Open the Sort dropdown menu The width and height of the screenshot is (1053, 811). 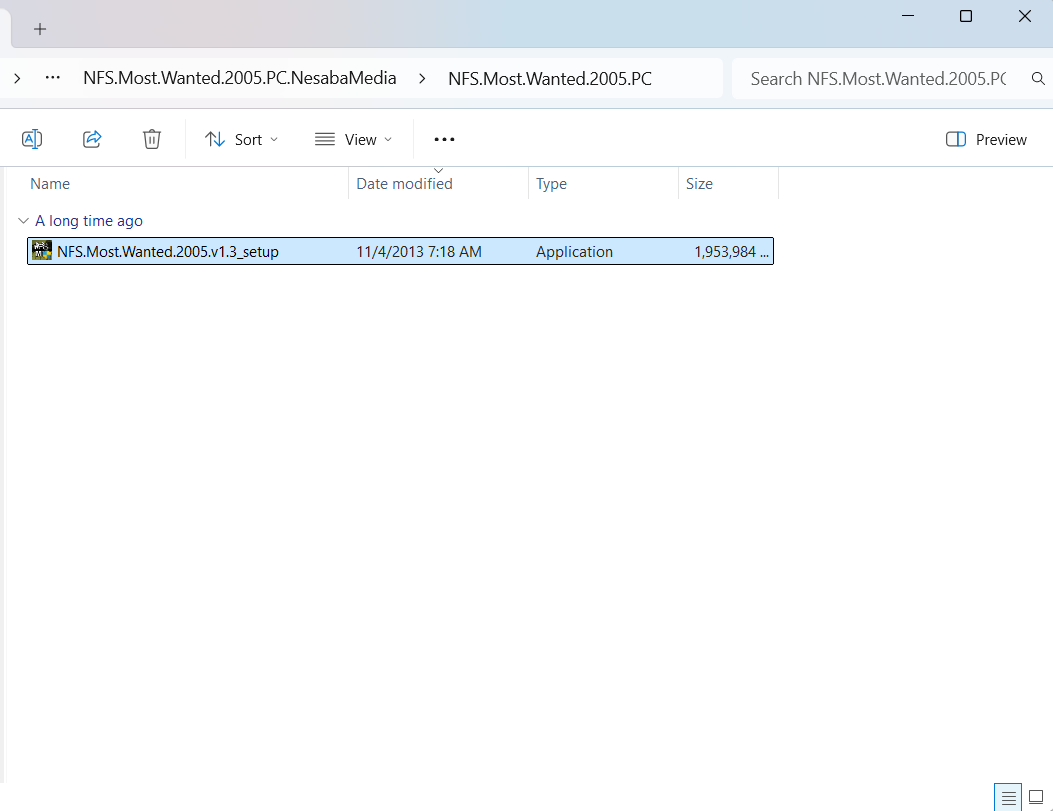241,140
